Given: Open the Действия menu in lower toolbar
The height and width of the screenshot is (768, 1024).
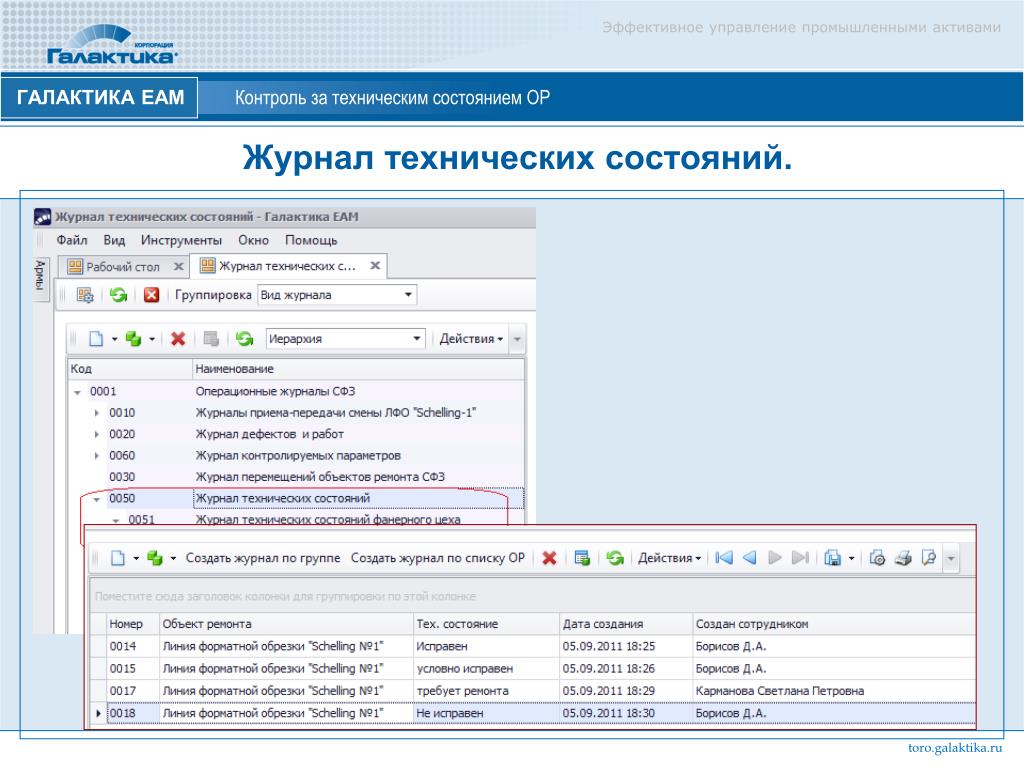Looking at the screenshot, I should [x=669, y=558].
